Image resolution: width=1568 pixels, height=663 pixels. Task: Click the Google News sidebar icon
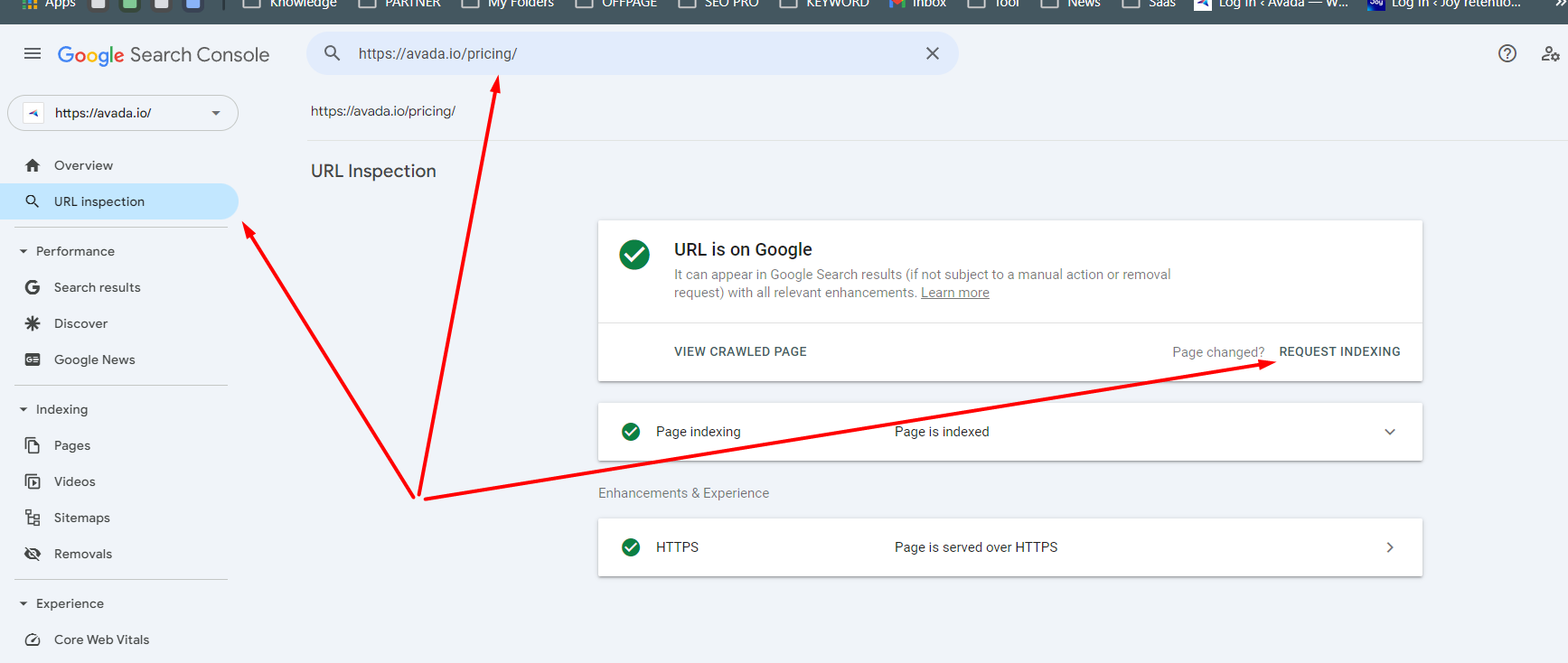pos(33,360)
